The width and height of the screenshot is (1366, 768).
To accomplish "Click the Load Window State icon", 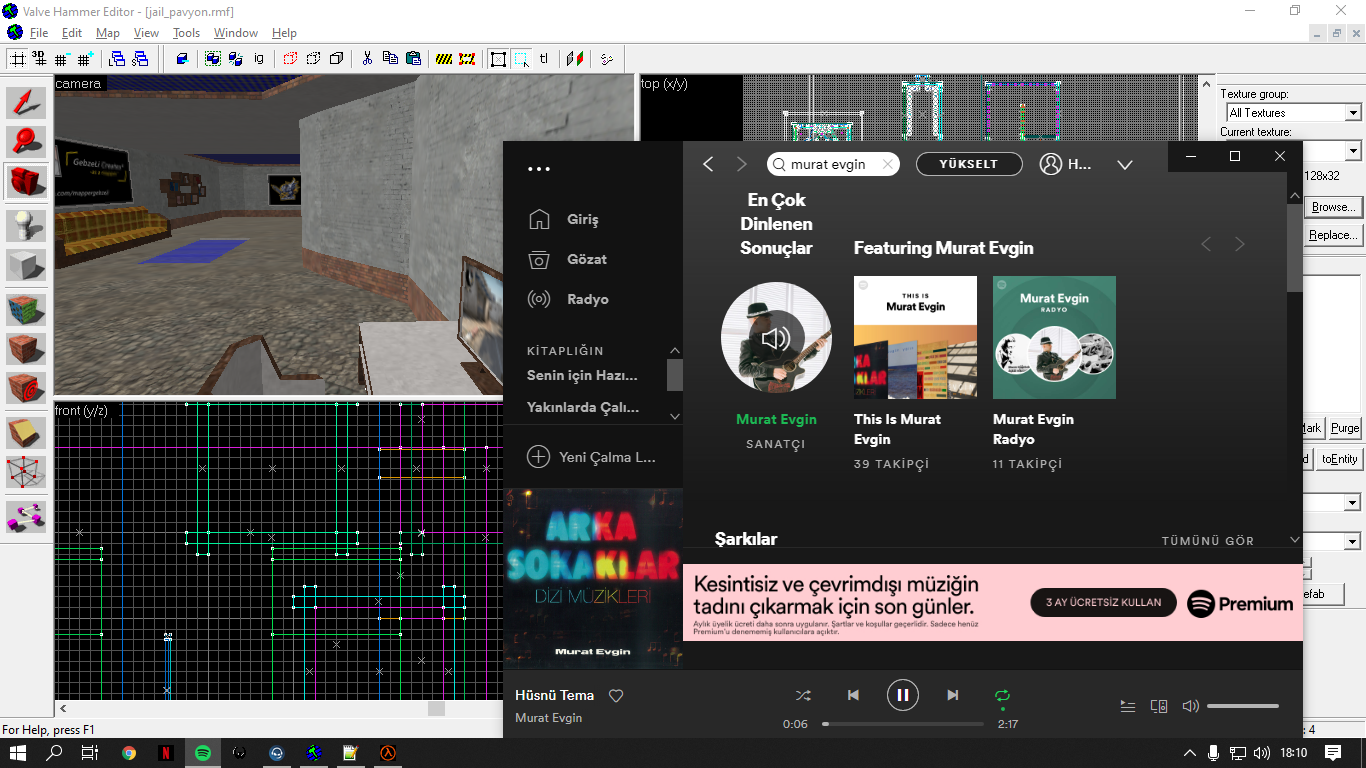I will click(117, 59).
